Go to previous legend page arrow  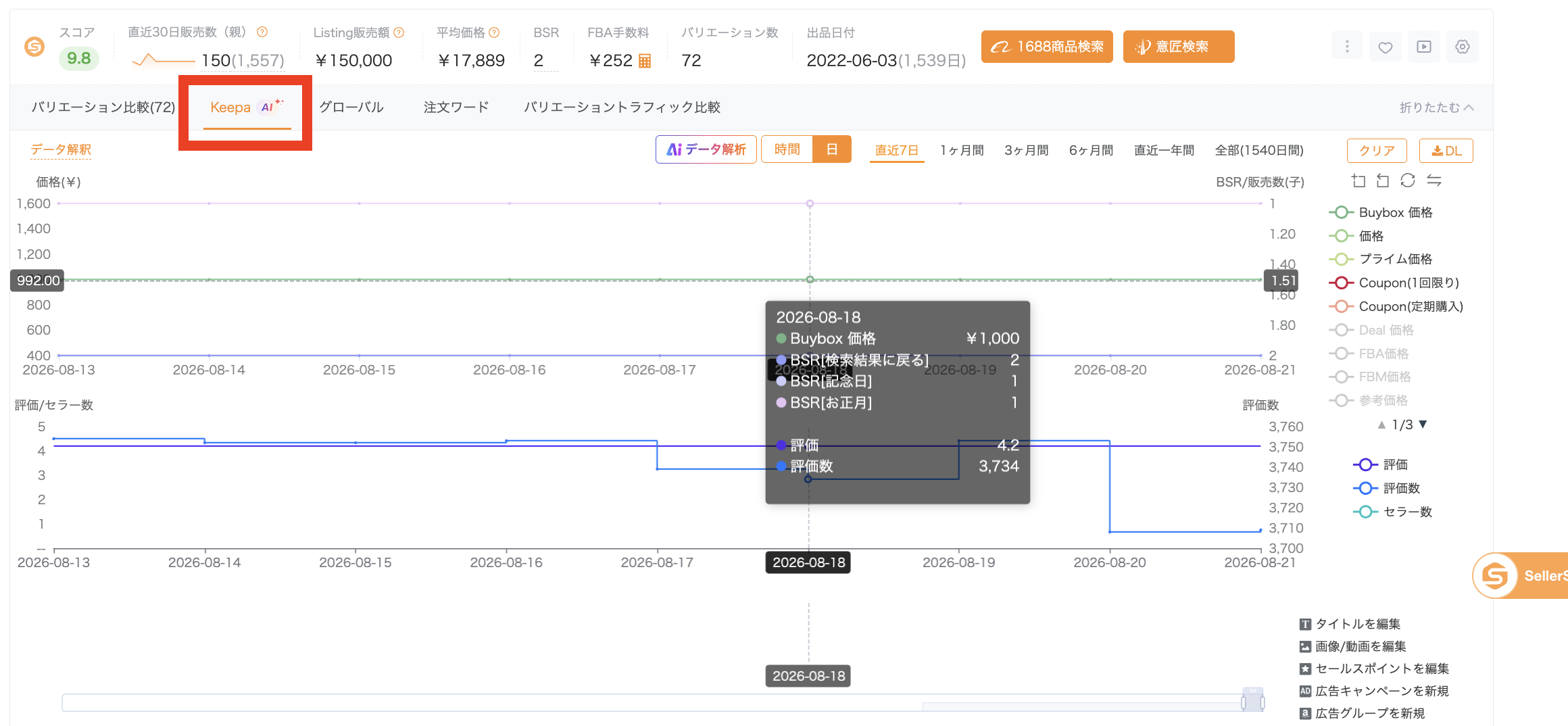point(1381,425)
